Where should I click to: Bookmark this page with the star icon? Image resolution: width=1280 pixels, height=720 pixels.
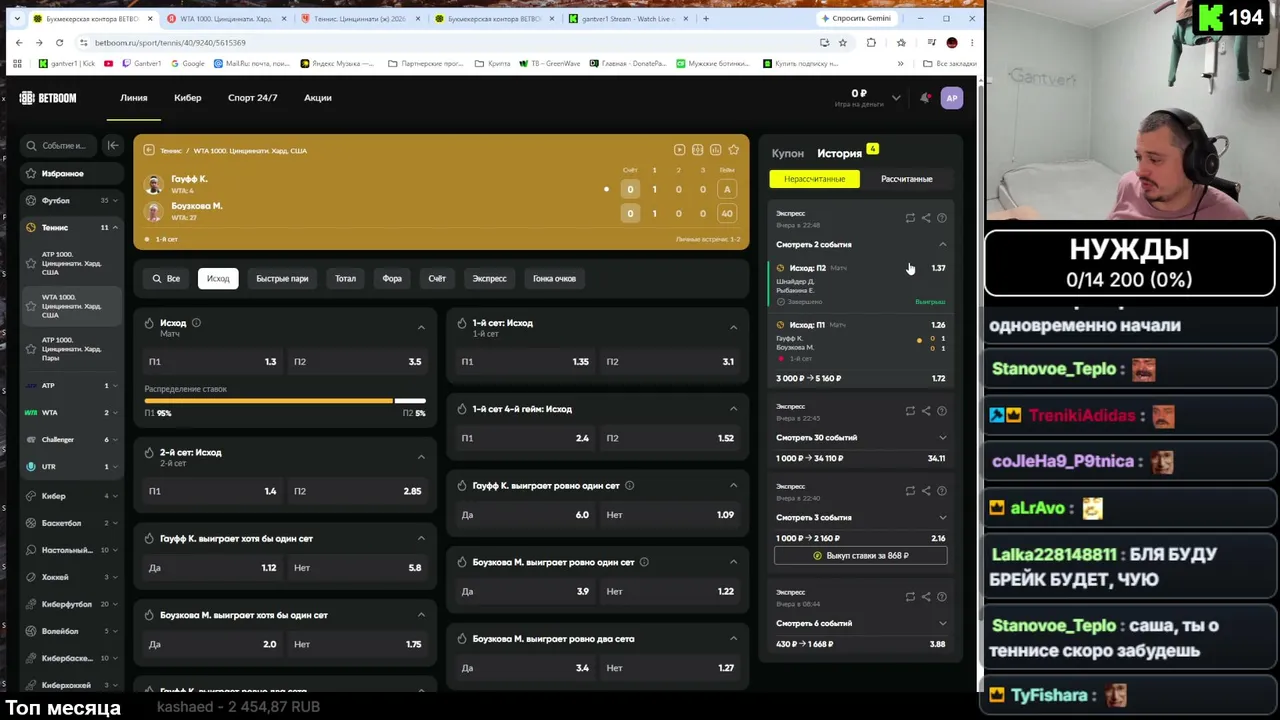(843, 43)
